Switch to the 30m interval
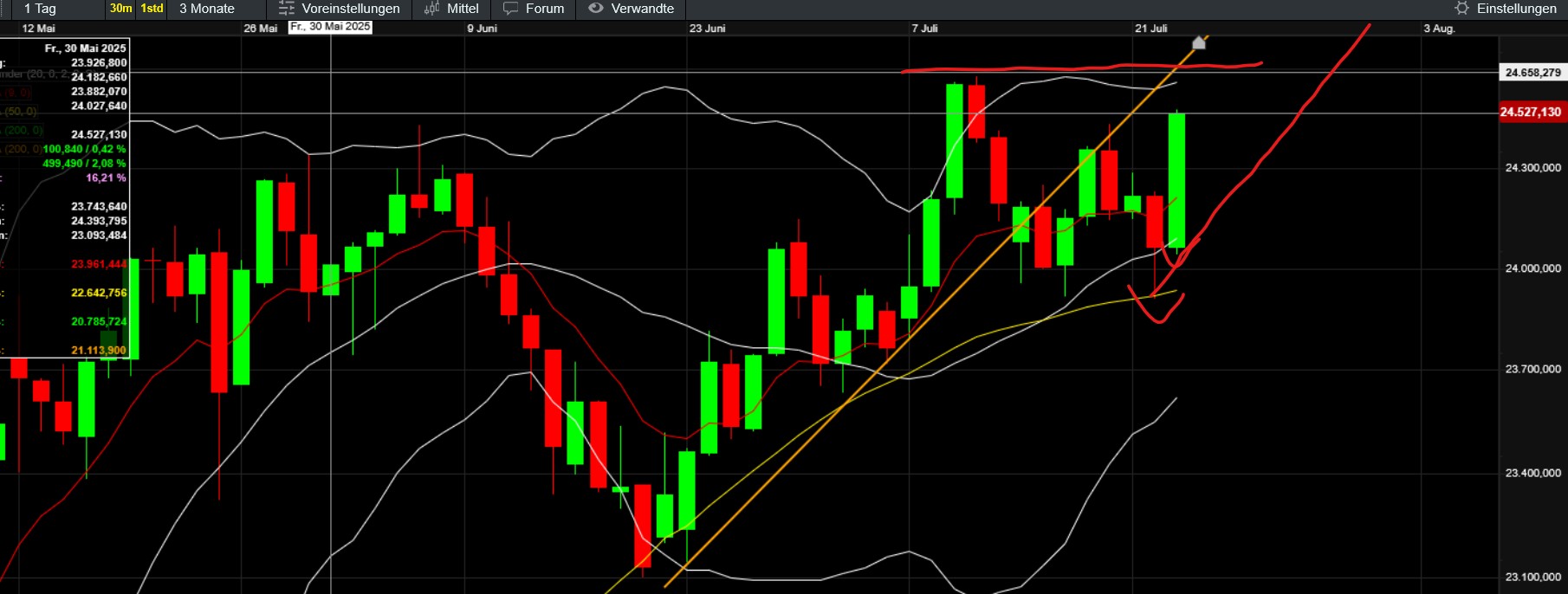 coord(120,9)
